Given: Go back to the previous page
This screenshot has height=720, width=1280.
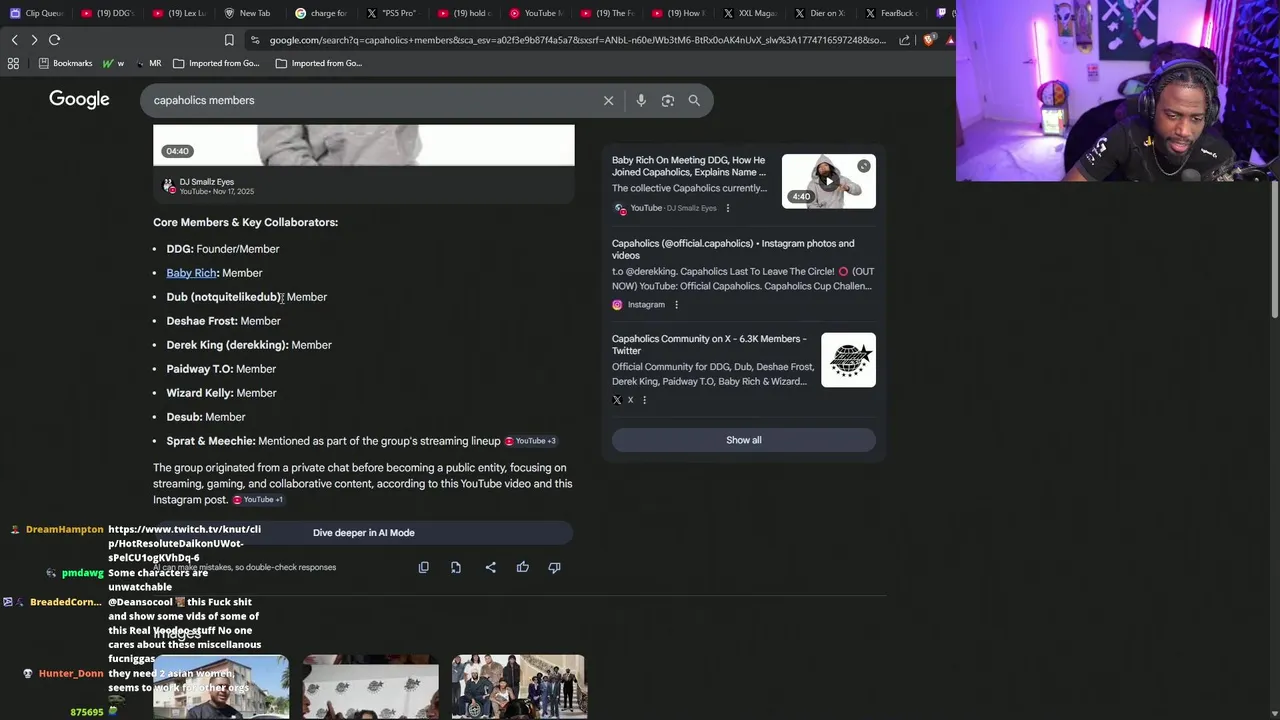Looking at the screenshot, I should pyautogui.click(x=14, y=40).
